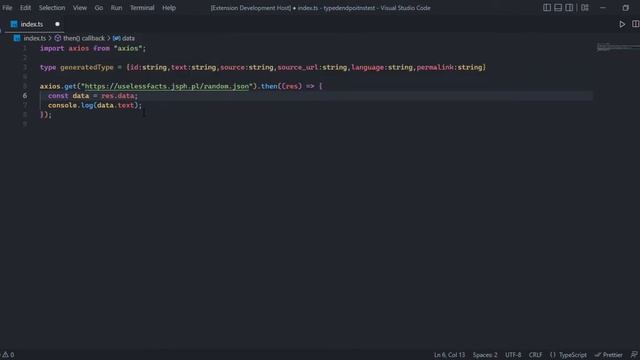This screenshot has width=640, height=360.
Task: Open the File menu
Action: pos(7,8)
